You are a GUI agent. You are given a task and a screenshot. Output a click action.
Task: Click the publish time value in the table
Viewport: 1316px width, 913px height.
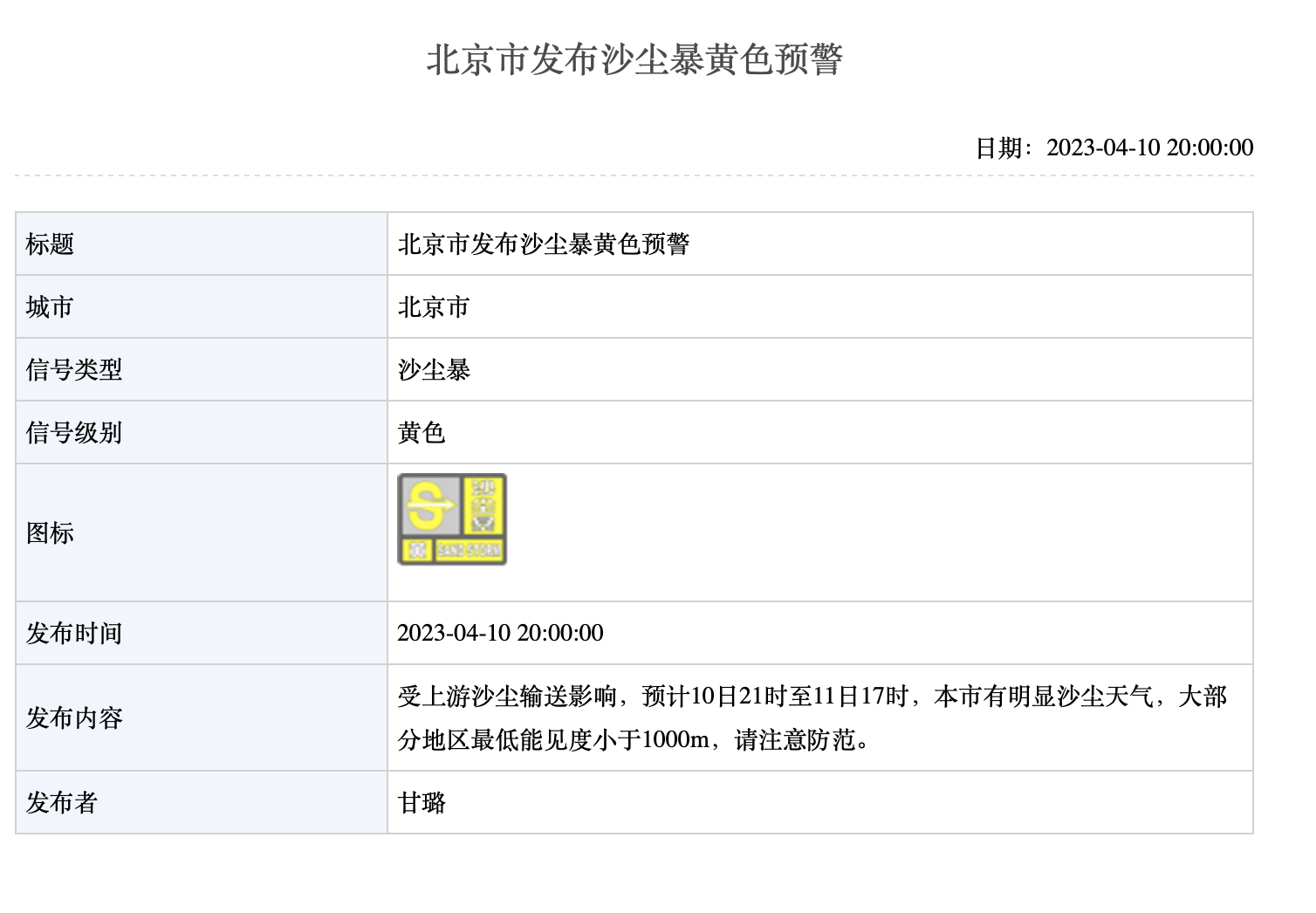(500, 634)
